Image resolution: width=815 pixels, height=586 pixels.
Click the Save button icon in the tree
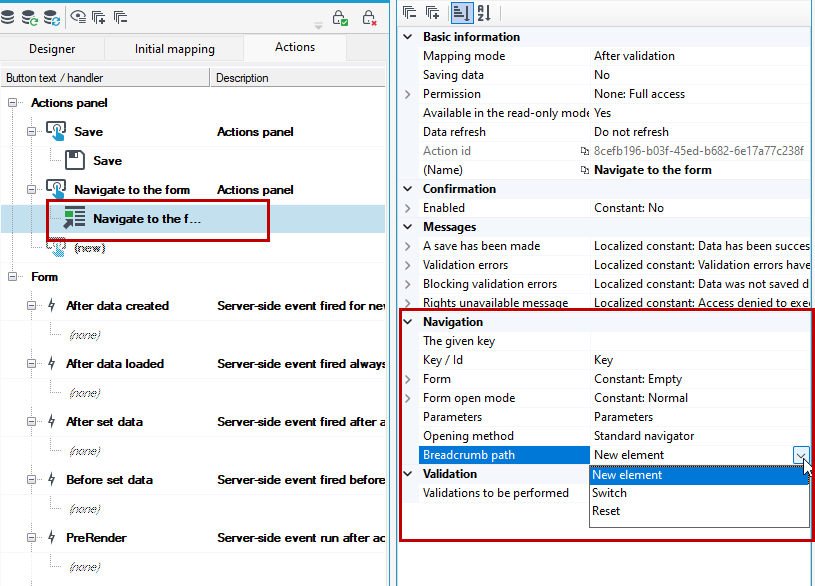56,131
